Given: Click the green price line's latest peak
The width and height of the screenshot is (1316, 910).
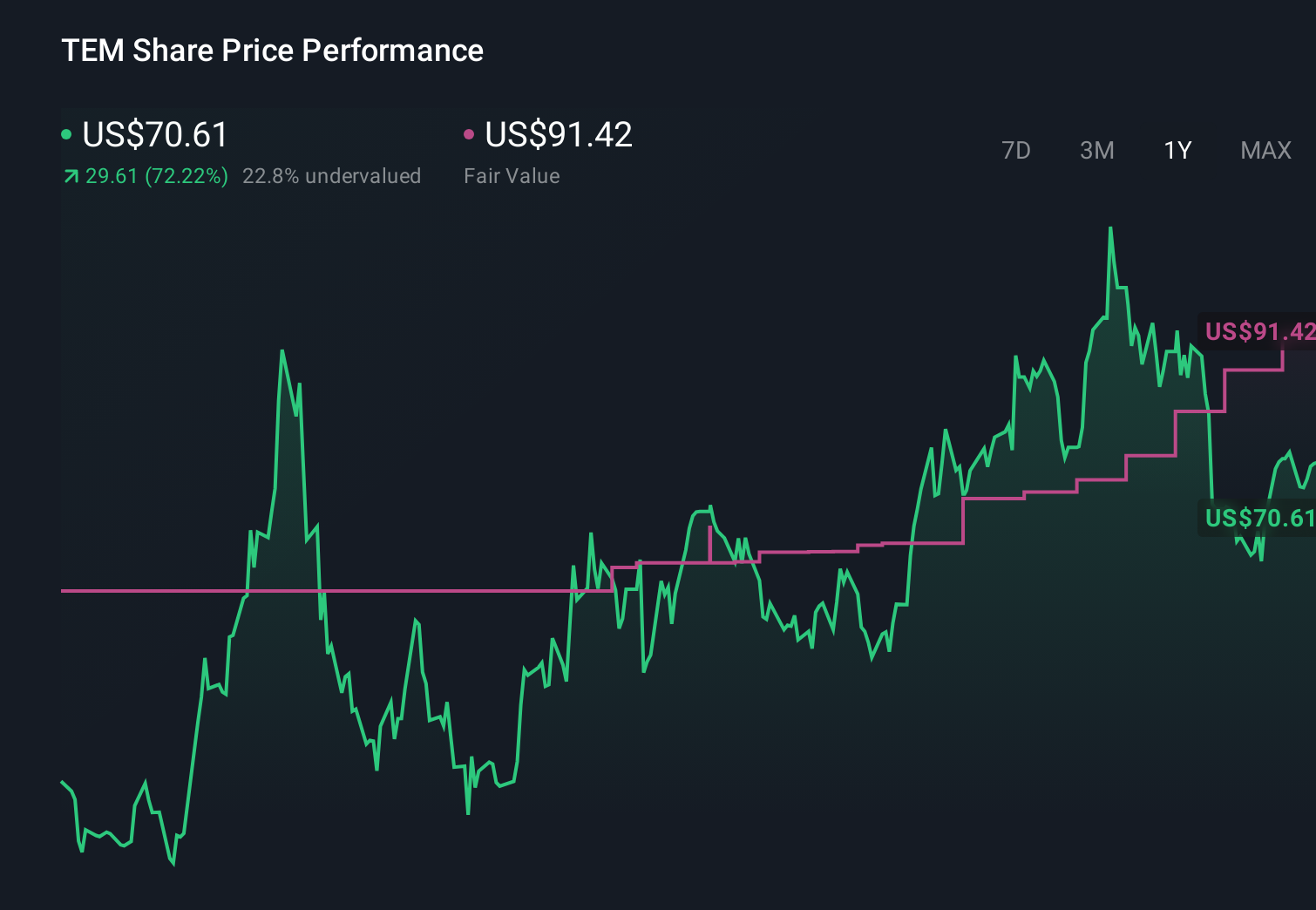Looking at the screenshot, I should pyautogui.click(x=1111, y=228).
